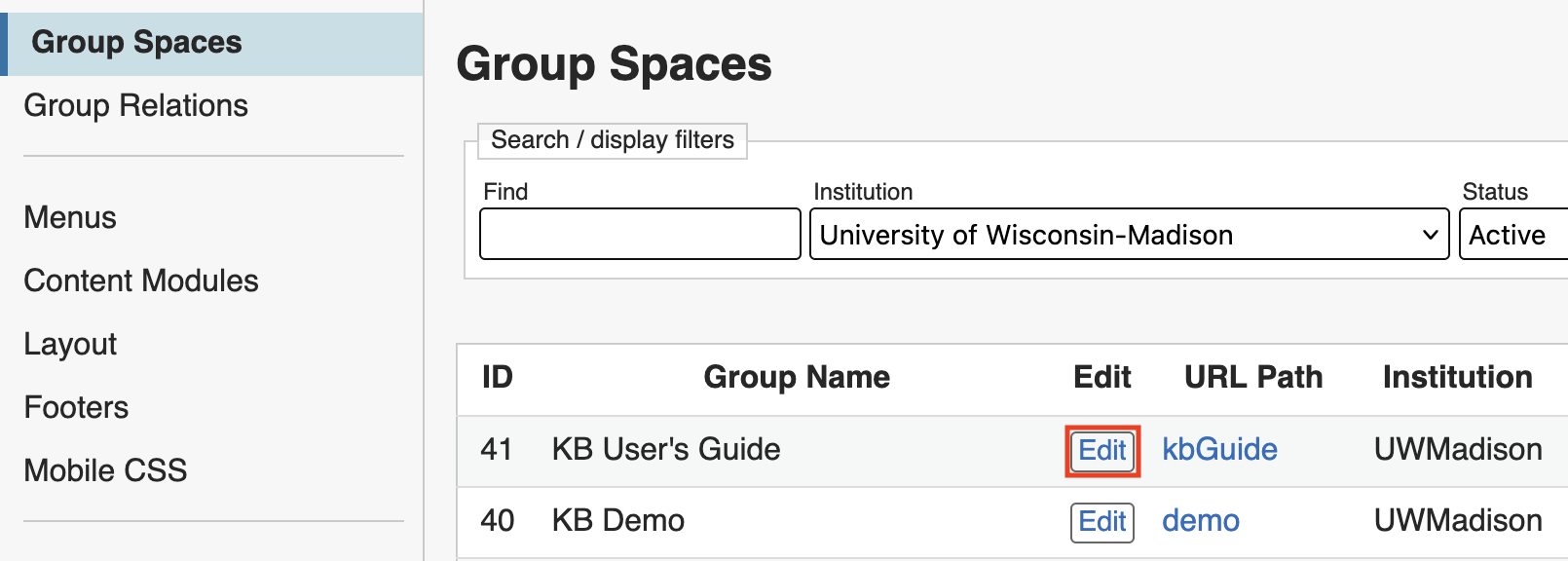
Task: Navigate to Footers page
Action: [76, 407]
